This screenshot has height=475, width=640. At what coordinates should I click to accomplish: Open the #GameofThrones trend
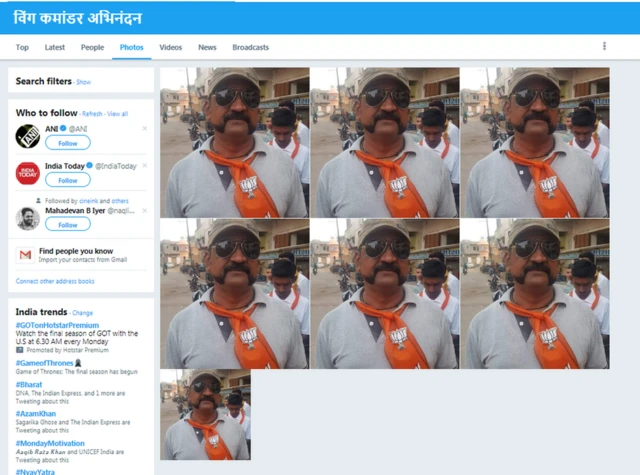[x=44, y=363]
